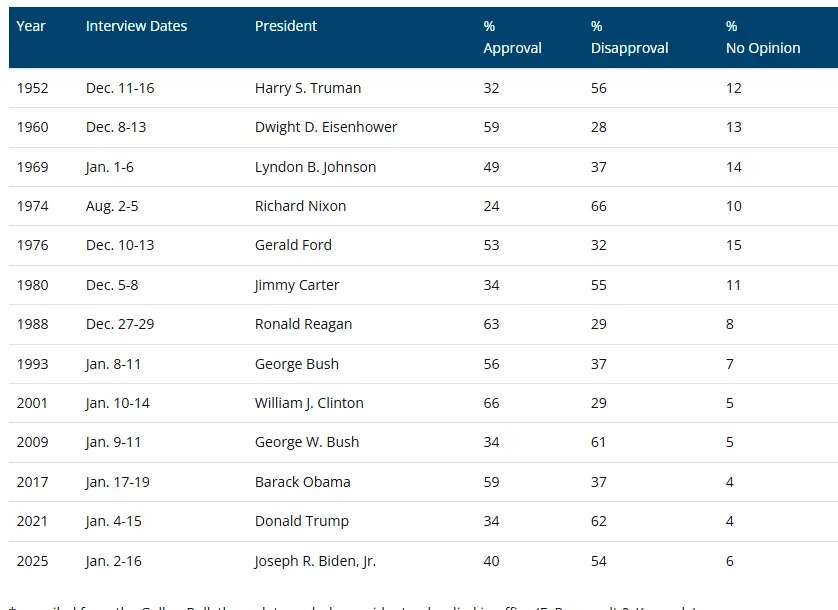838x610 pixels.
Task: Select the George W. Bush cell
Action: click(307, 442)
